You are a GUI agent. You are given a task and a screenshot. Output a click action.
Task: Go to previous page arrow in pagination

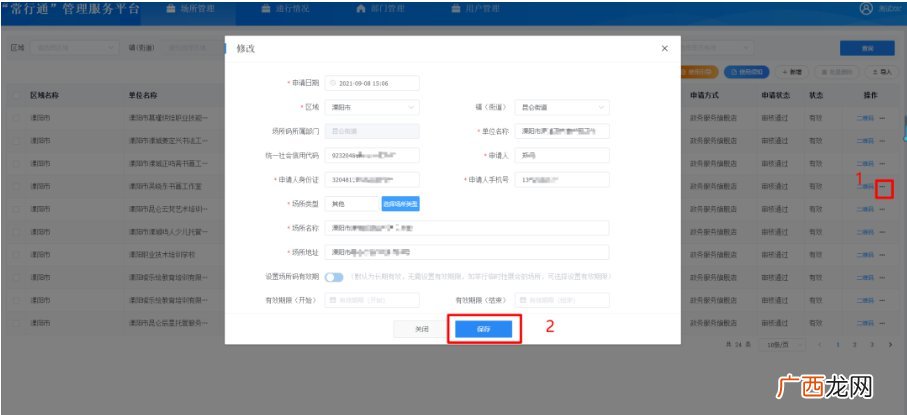pos(820,344)
